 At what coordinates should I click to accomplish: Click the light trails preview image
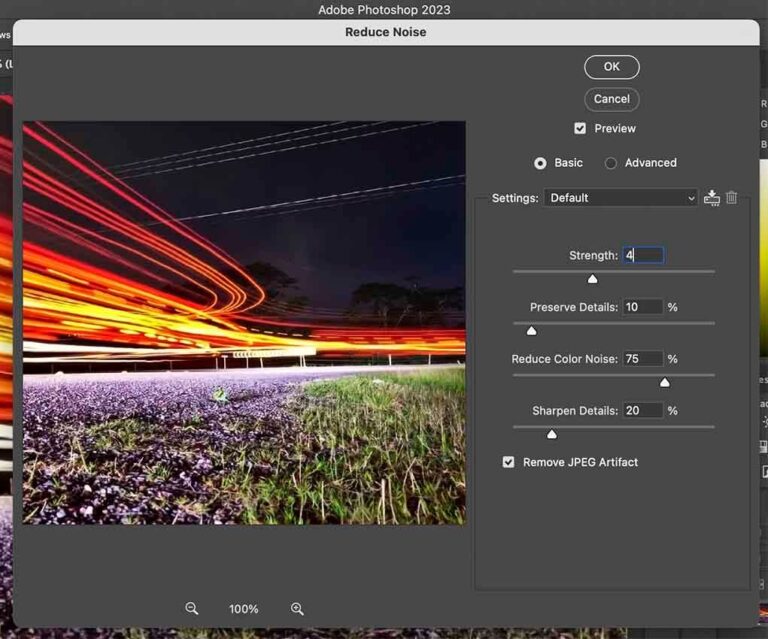(x=244, y=322)
